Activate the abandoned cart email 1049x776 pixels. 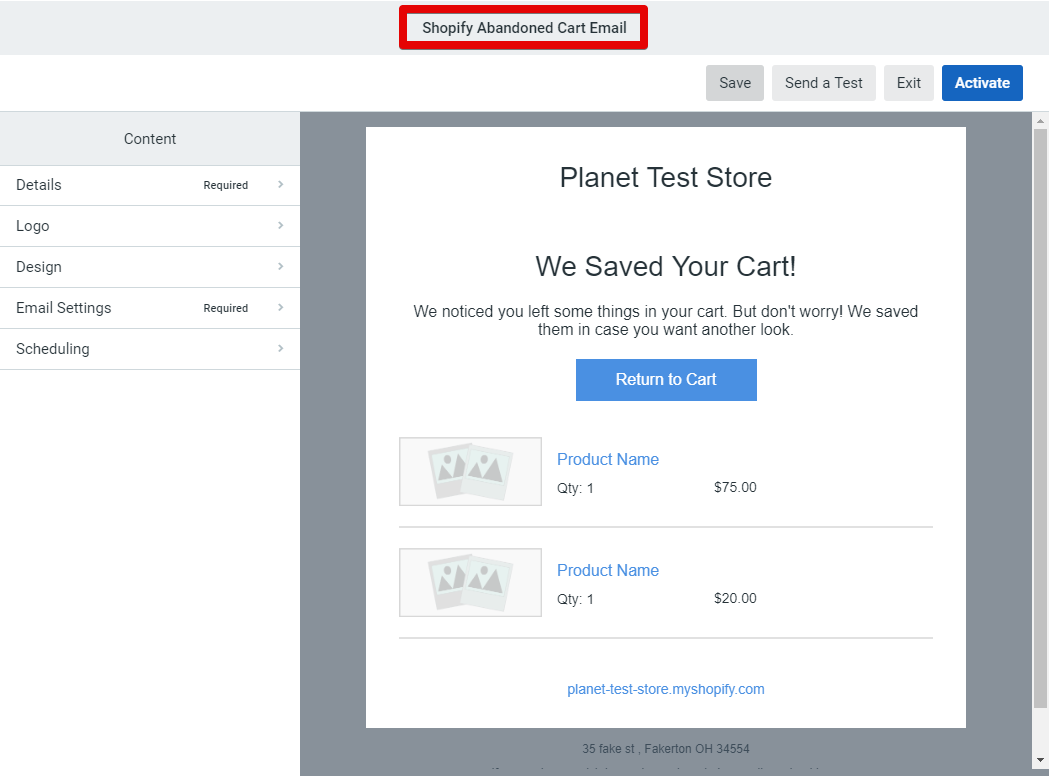point(982,83)
